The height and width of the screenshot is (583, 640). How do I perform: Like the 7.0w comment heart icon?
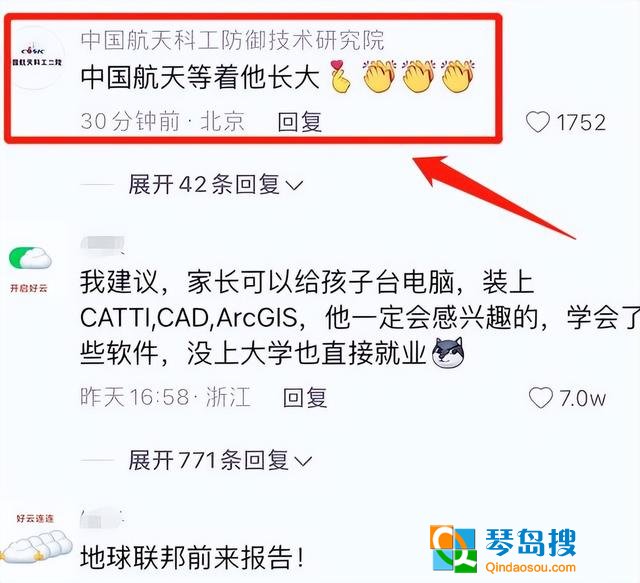(x=541, y=398)
